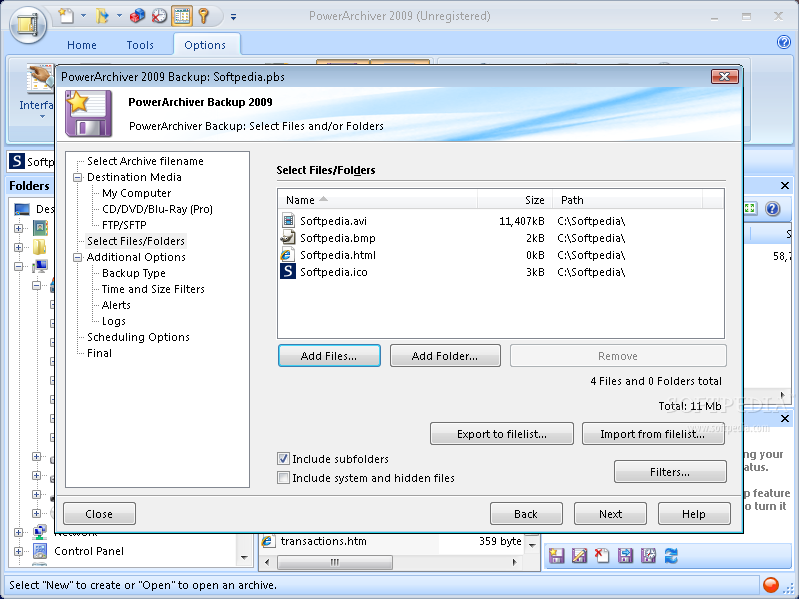Open the CD/DVD/Blu-Ray (Pro) item
The image size is (799, 599).
click(x=157, y=209)
